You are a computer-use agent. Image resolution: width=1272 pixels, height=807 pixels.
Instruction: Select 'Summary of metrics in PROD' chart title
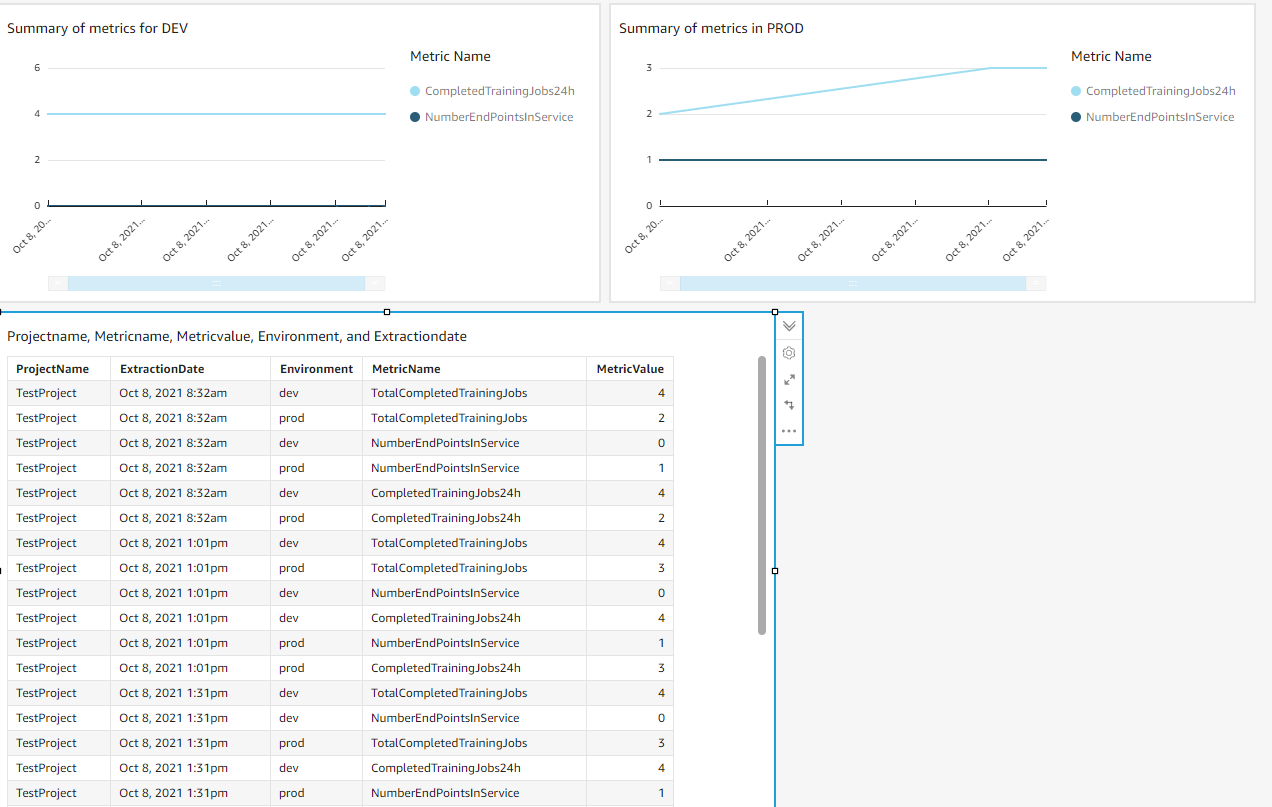[x=711, y=28]
